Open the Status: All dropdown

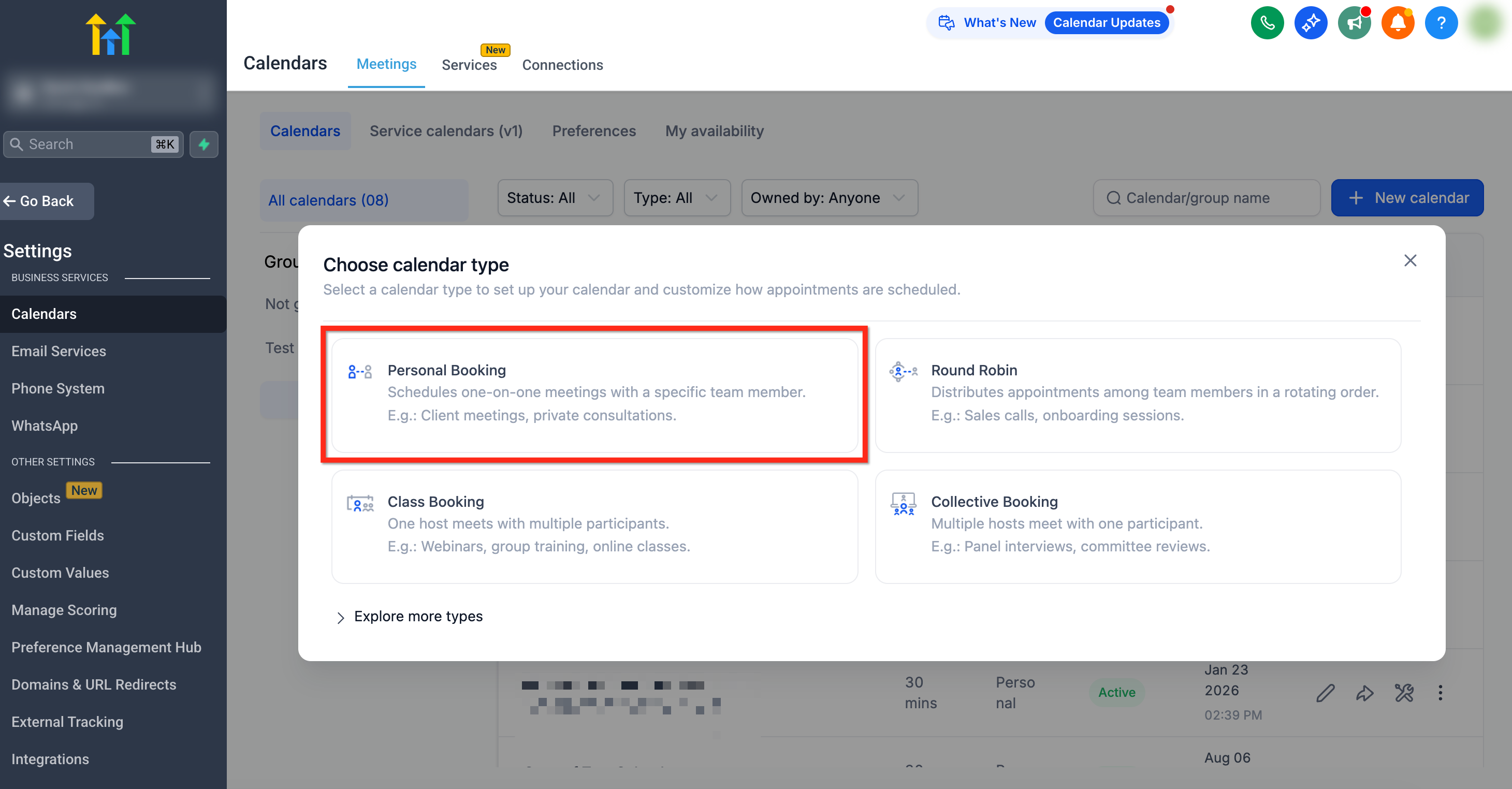coord(554,198)
